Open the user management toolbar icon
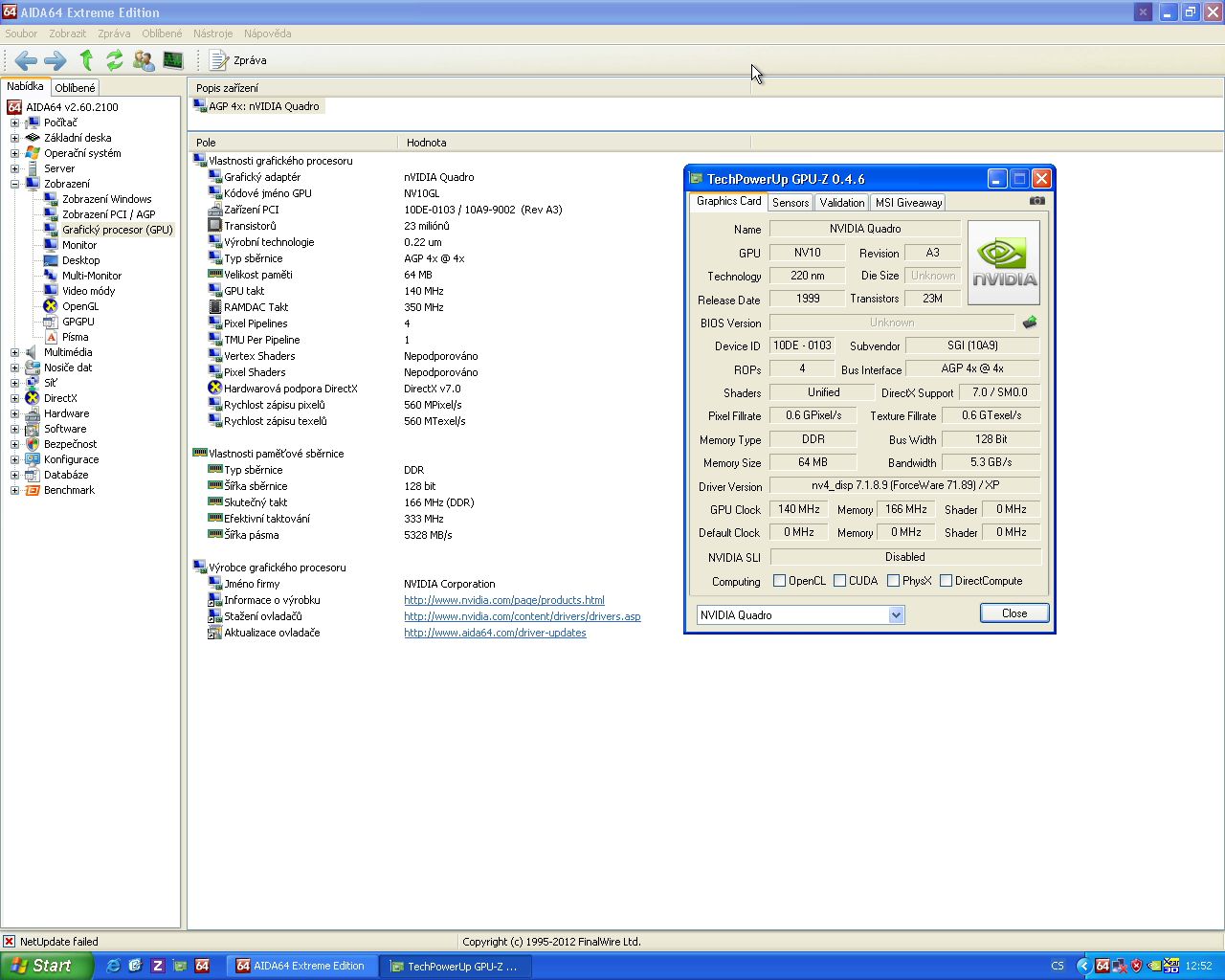 [x=144, y=60]
